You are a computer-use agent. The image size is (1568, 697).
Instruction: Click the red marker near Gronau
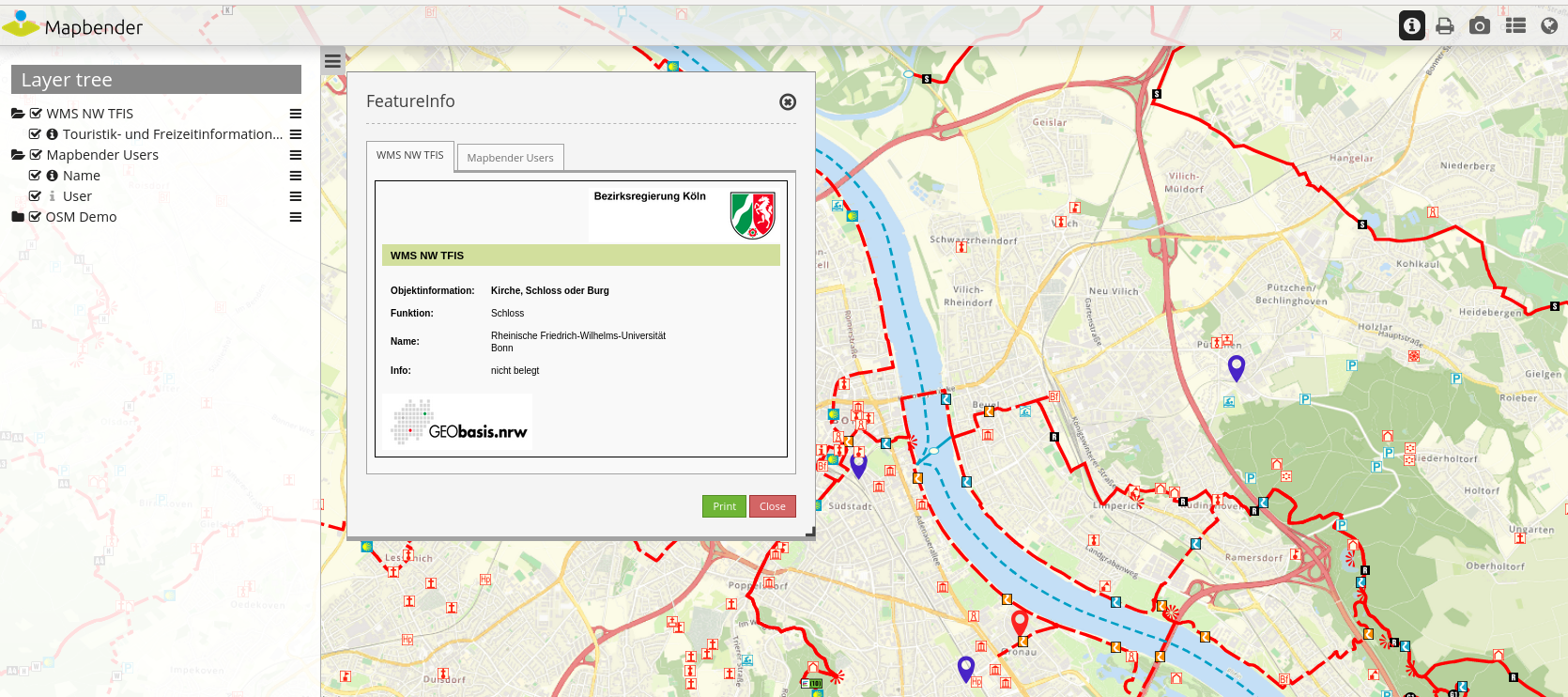1020,624
